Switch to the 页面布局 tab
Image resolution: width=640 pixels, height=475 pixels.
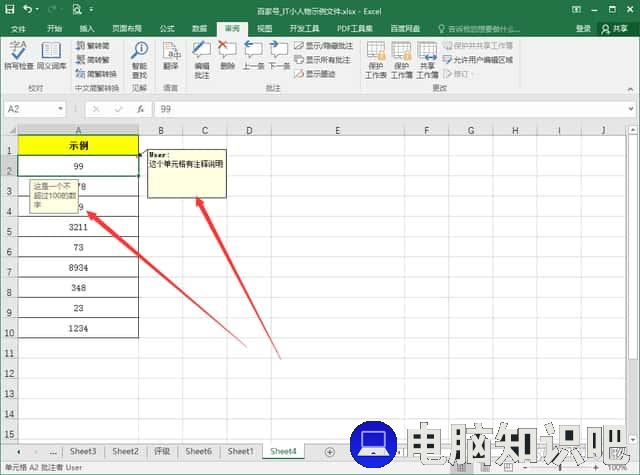[127, 29]
